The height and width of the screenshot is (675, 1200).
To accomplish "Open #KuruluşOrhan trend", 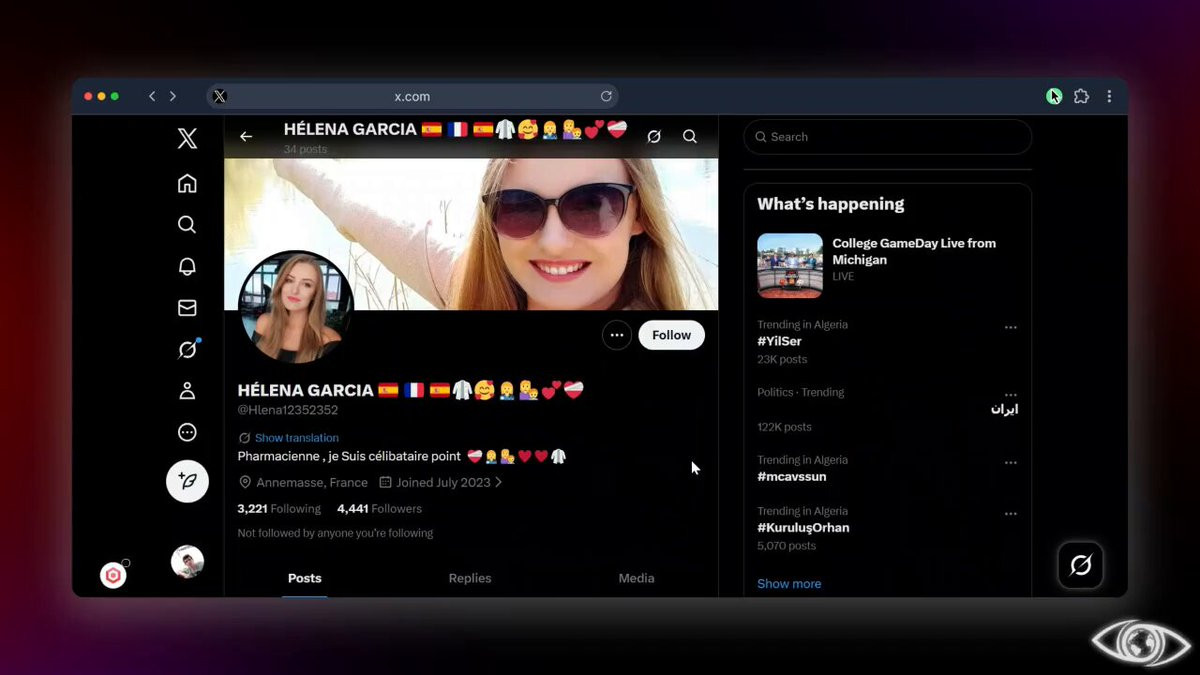I will tap(803, 527).
